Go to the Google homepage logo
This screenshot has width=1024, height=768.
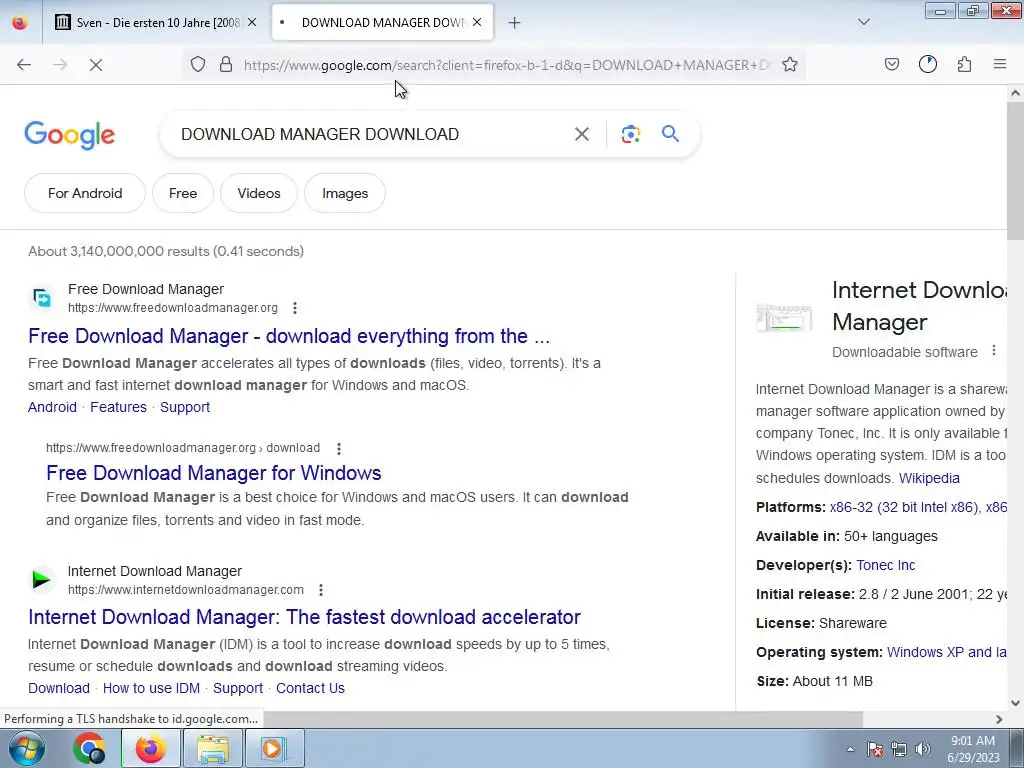pos(69,135)
